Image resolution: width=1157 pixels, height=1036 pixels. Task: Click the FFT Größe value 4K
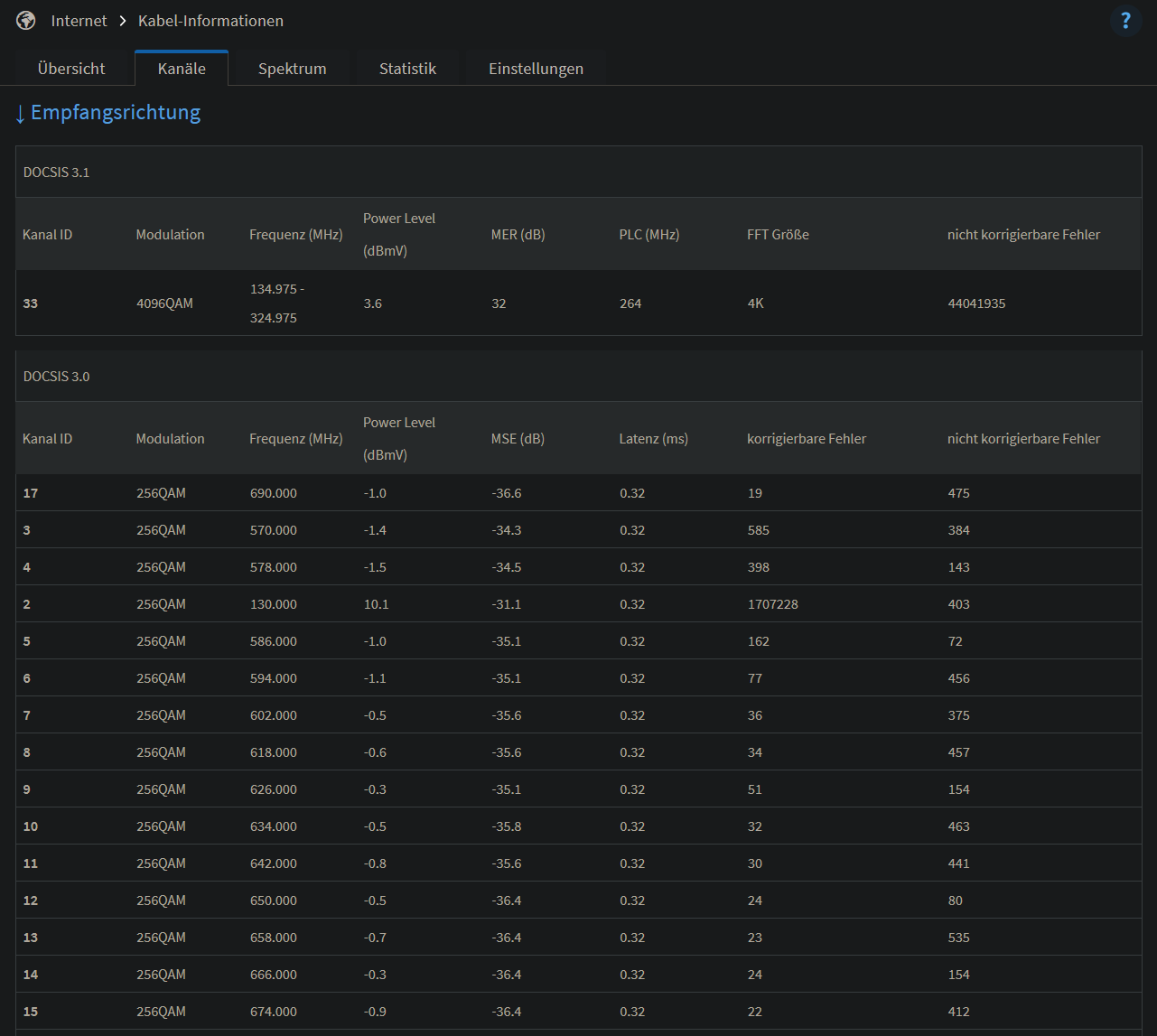(755, 303)
